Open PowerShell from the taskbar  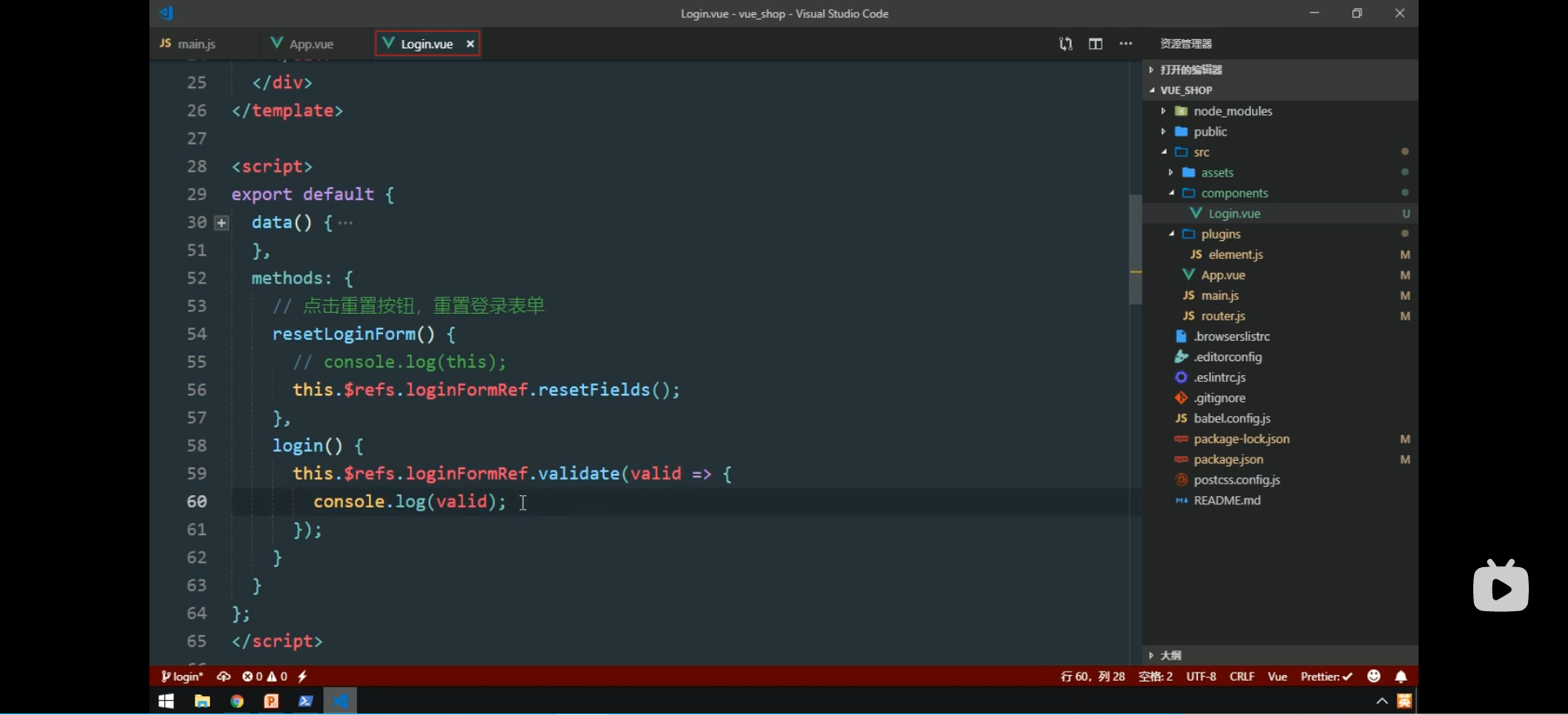305,701
